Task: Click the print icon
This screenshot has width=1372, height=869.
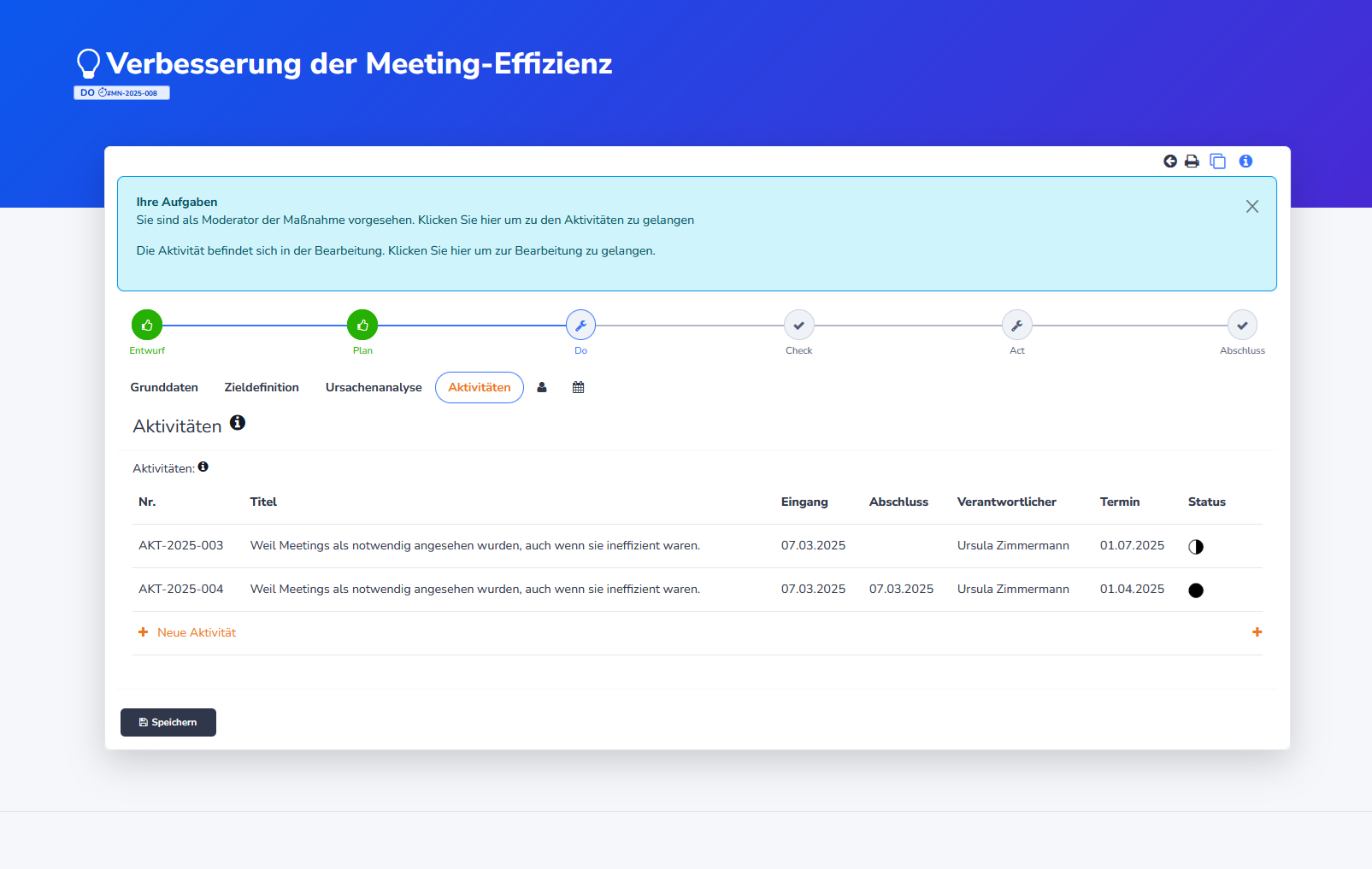Action: 1192,161
